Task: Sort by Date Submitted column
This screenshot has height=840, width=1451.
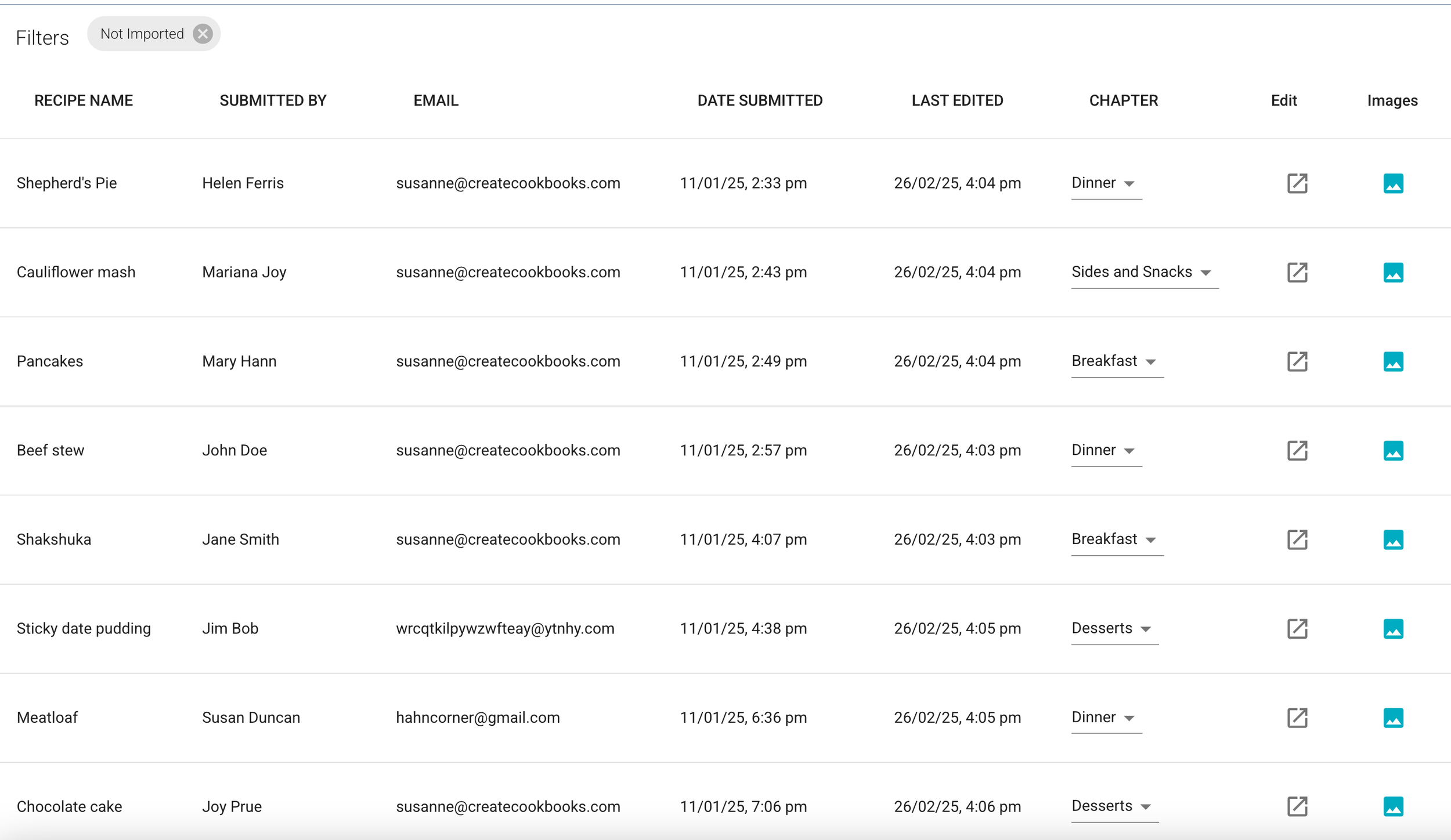Action: (x=759, y=100)
